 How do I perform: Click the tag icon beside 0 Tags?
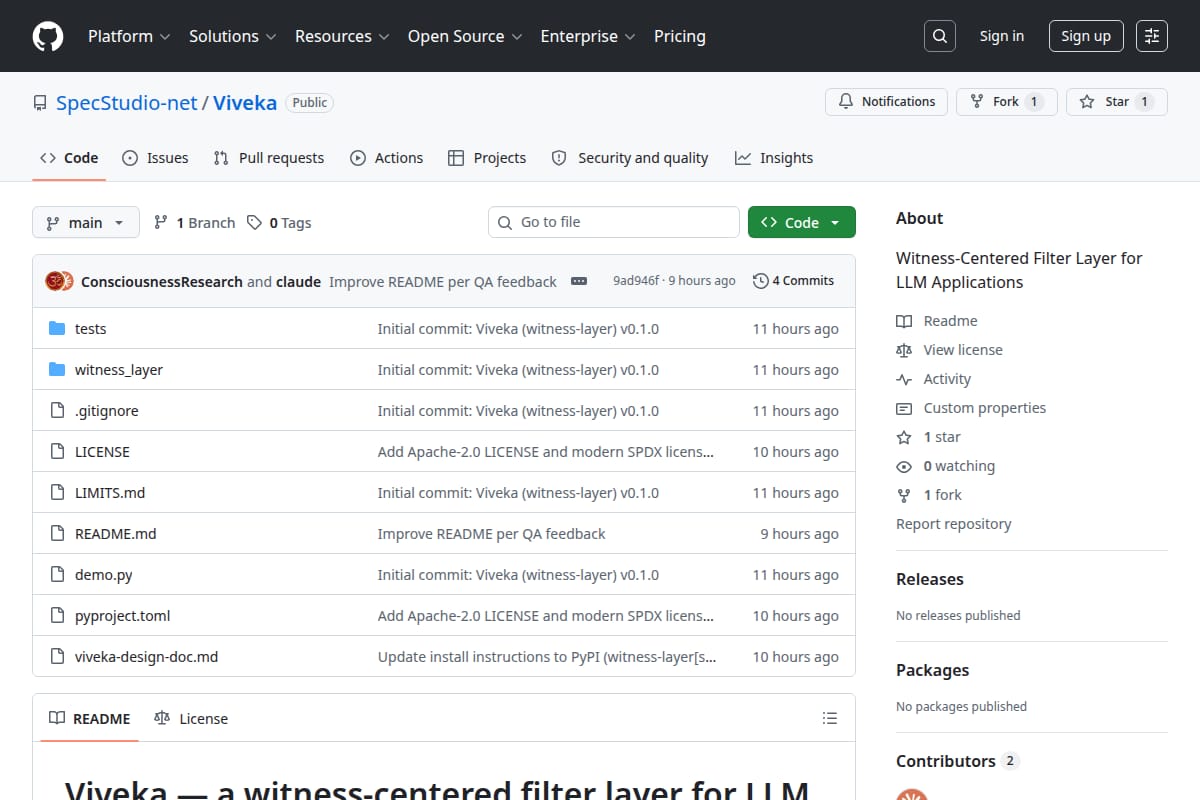coord(254,222)
